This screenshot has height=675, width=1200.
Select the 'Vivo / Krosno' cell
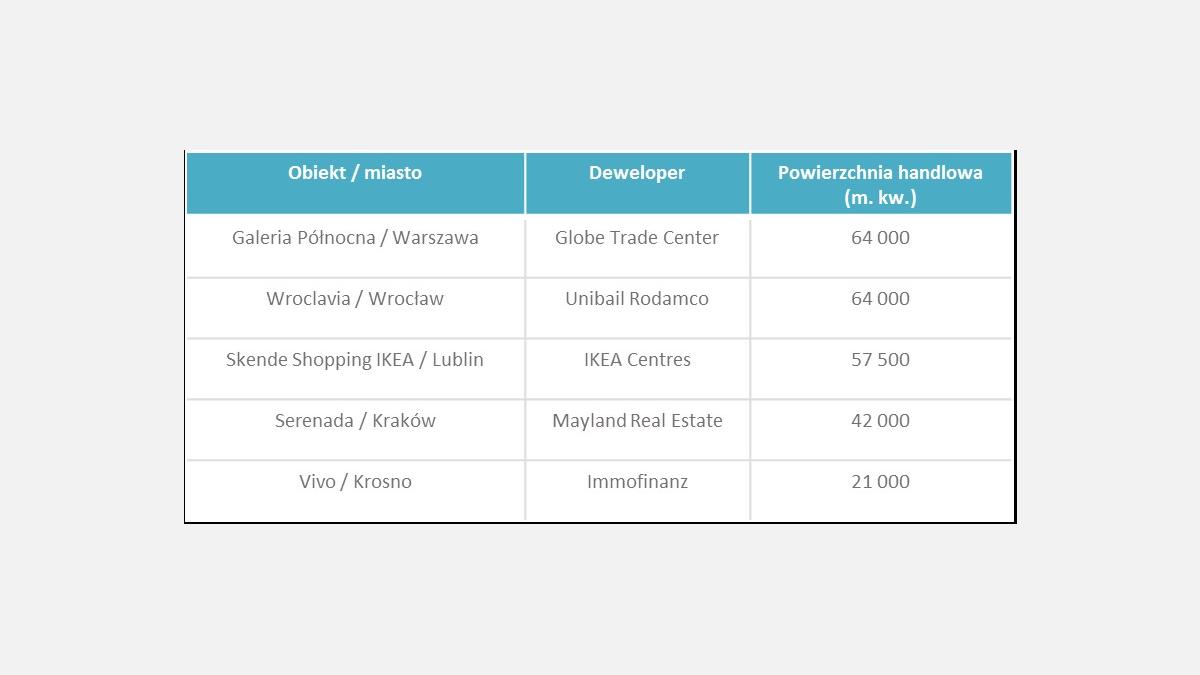pos(355,482)
